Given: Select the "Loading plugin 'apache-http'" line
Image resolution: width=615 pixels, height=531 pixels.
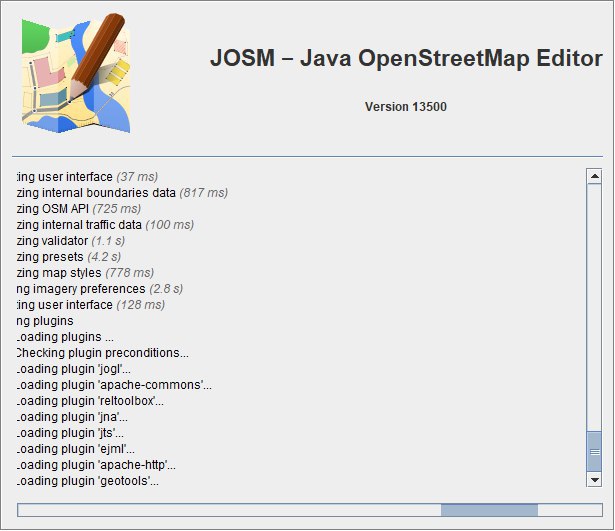Looking at the screenshot, I should pos(96,465).
